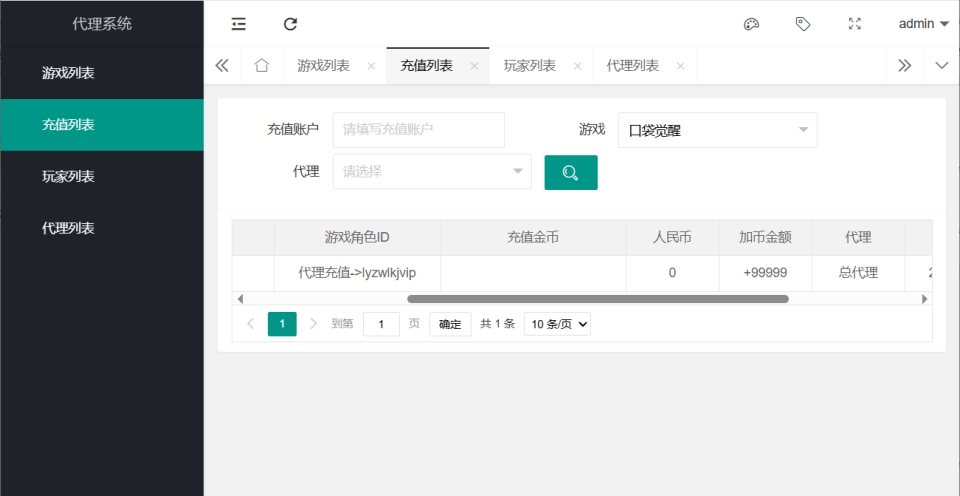Open the 代理 select dropdown
Image resolution: width=960 pixels, height=496 pixels.
[432, 171]
